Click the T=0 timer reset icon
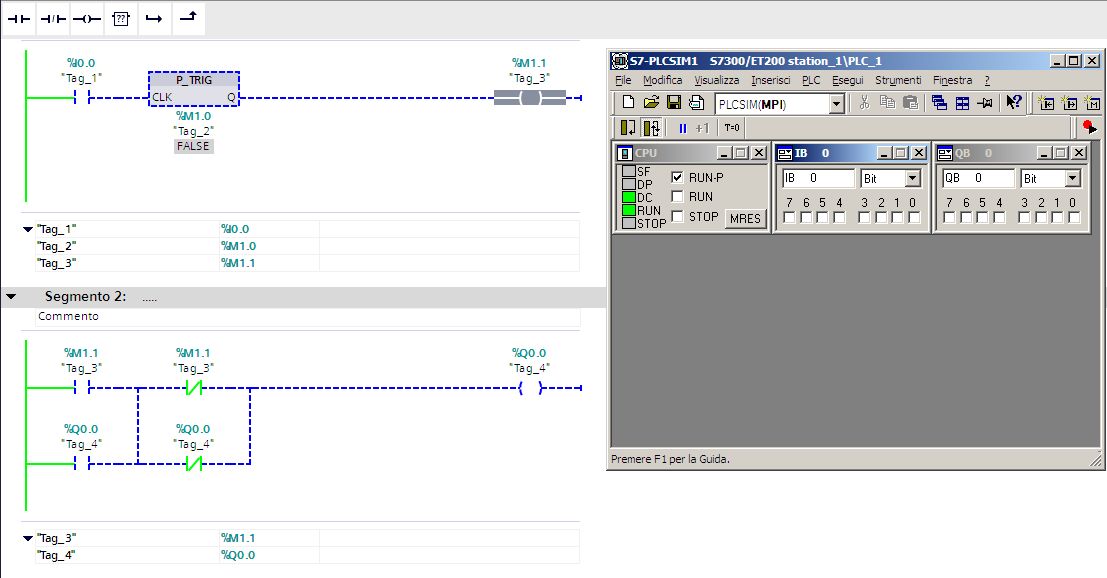This screenshot has height=578, width=1107. 732,128
